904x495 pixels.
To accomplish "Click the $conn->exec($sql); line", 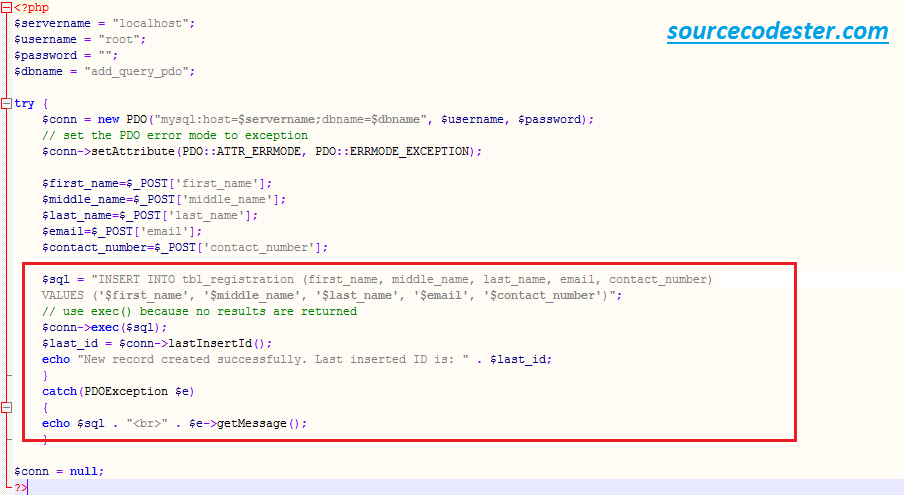I will coord(104,327).
